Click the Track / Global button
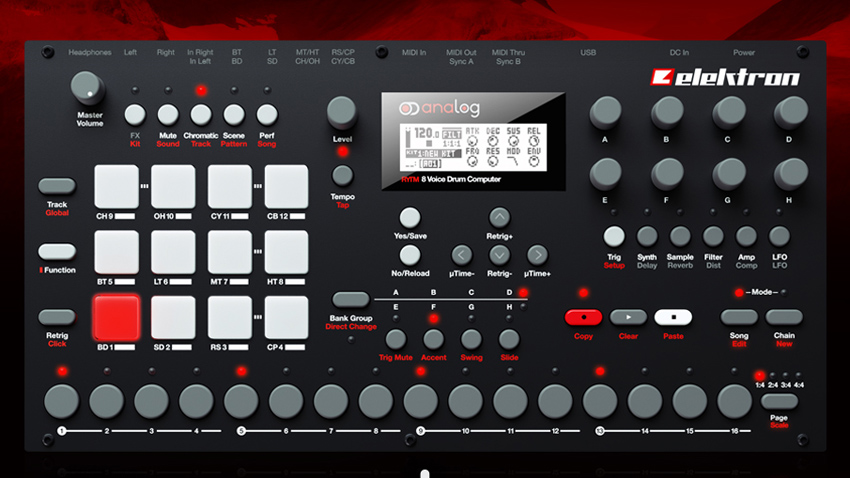Screen dimensions: 850x478 click(57, 186)
